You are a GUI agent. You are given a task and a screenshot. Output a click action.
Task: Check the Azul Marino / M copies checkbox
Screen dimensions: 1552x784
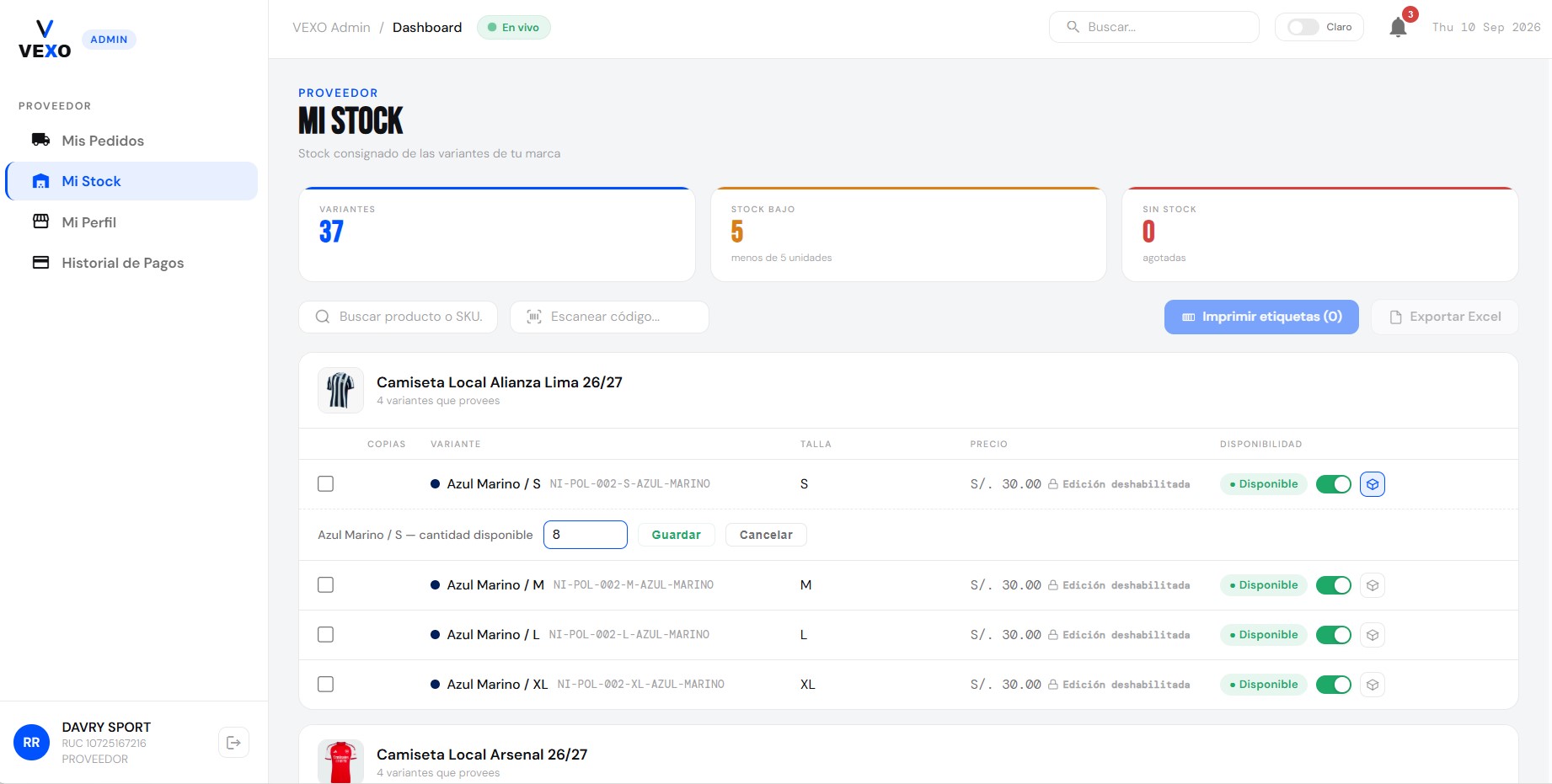[x=325, y=585]
